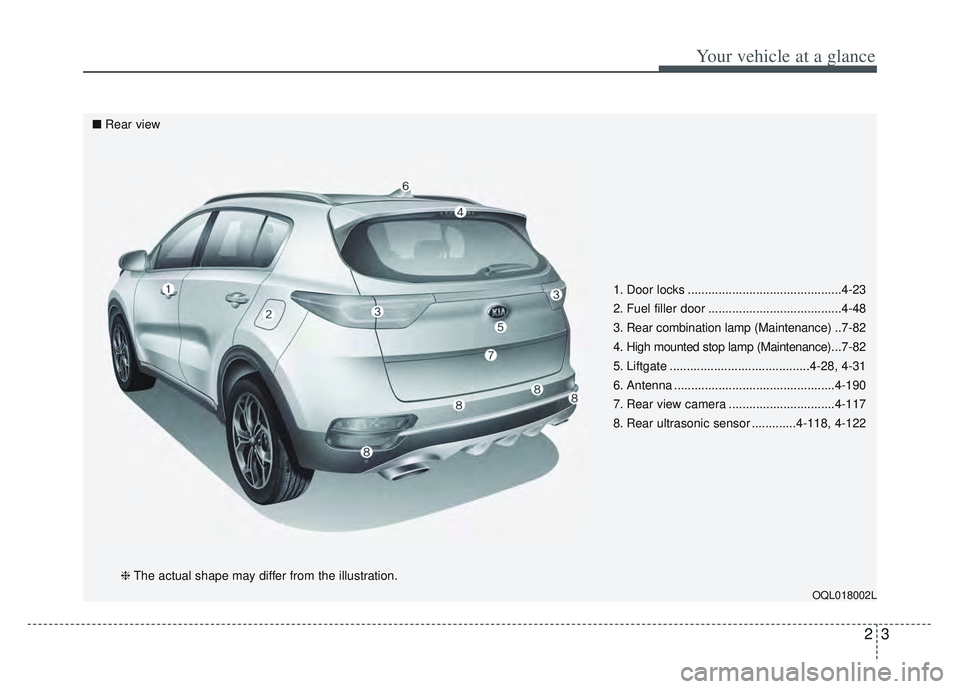The image size is (960, 689).
Task: Click the '5. Liftgate' legend entry
Action: [x=739, y=366]
